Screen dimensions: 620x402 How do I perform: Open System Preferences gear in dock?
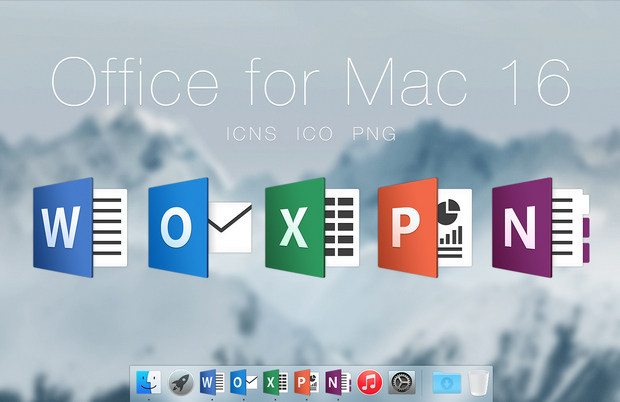click(401, 382)
